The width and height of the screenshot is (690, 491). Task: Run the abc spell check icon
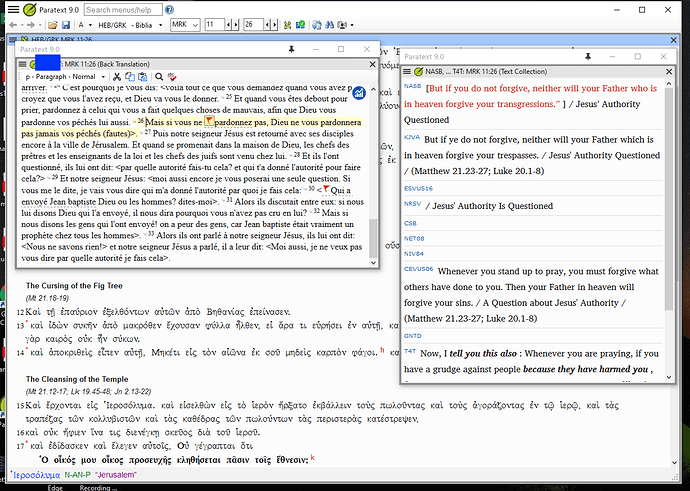pyautogui.click(x=172, y=77)
